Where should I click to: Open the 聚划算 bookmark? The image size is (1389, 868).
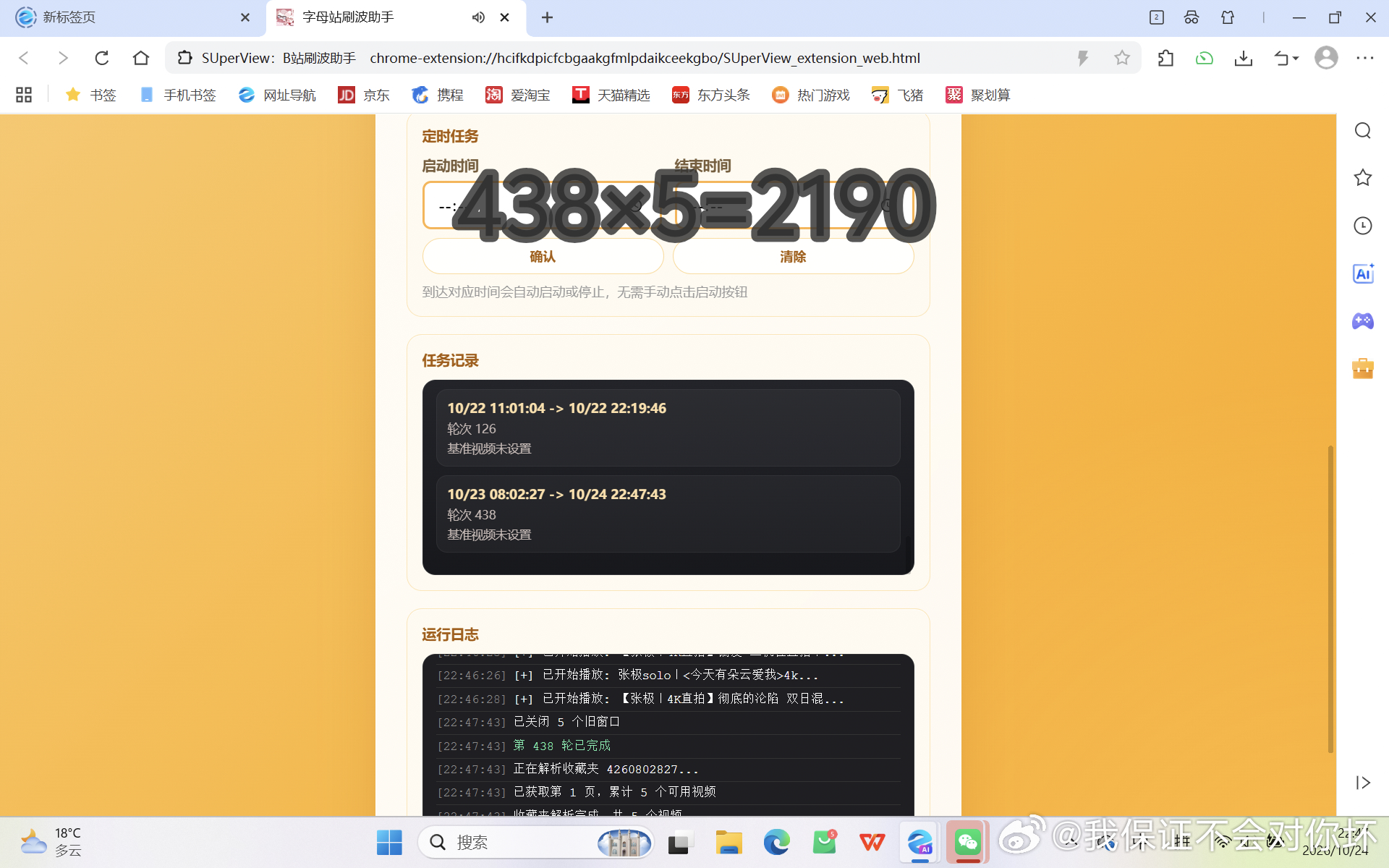pyautogui.click(x=978, y=95)
